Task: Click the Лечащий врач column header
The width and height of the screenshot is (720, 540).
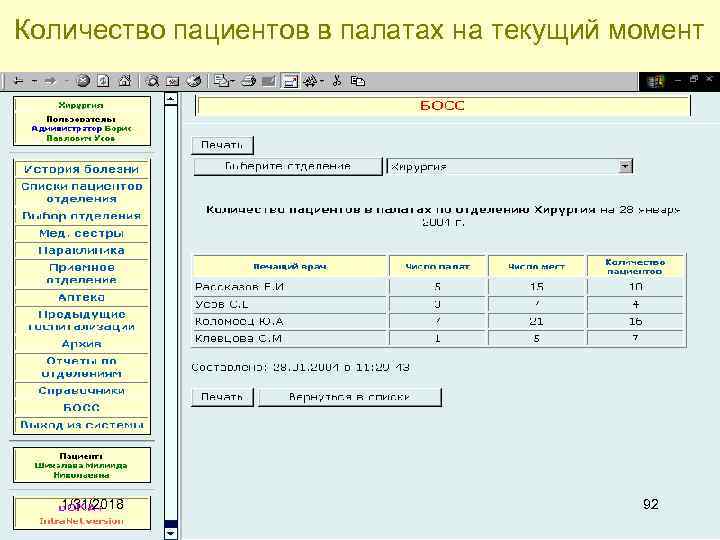Action: (290, 266)
